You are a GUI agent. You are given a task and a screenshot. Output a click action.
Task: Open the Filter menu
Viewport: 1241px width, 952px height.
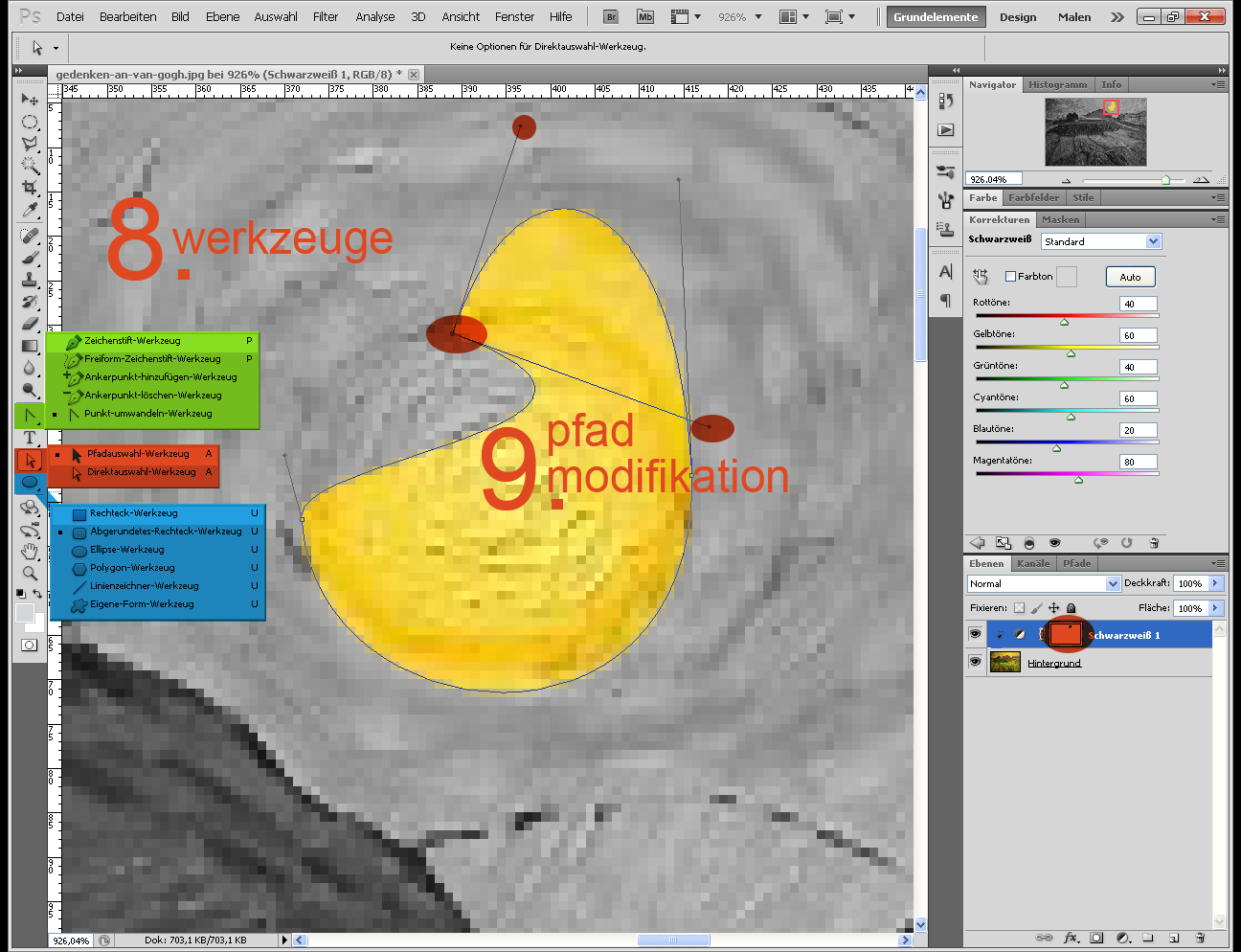click(x=326, y=16)
